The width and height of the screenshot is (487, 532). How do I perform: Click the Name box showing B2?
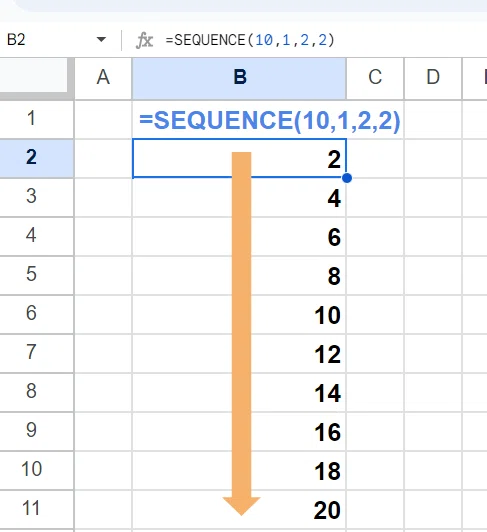click(56, 40)
